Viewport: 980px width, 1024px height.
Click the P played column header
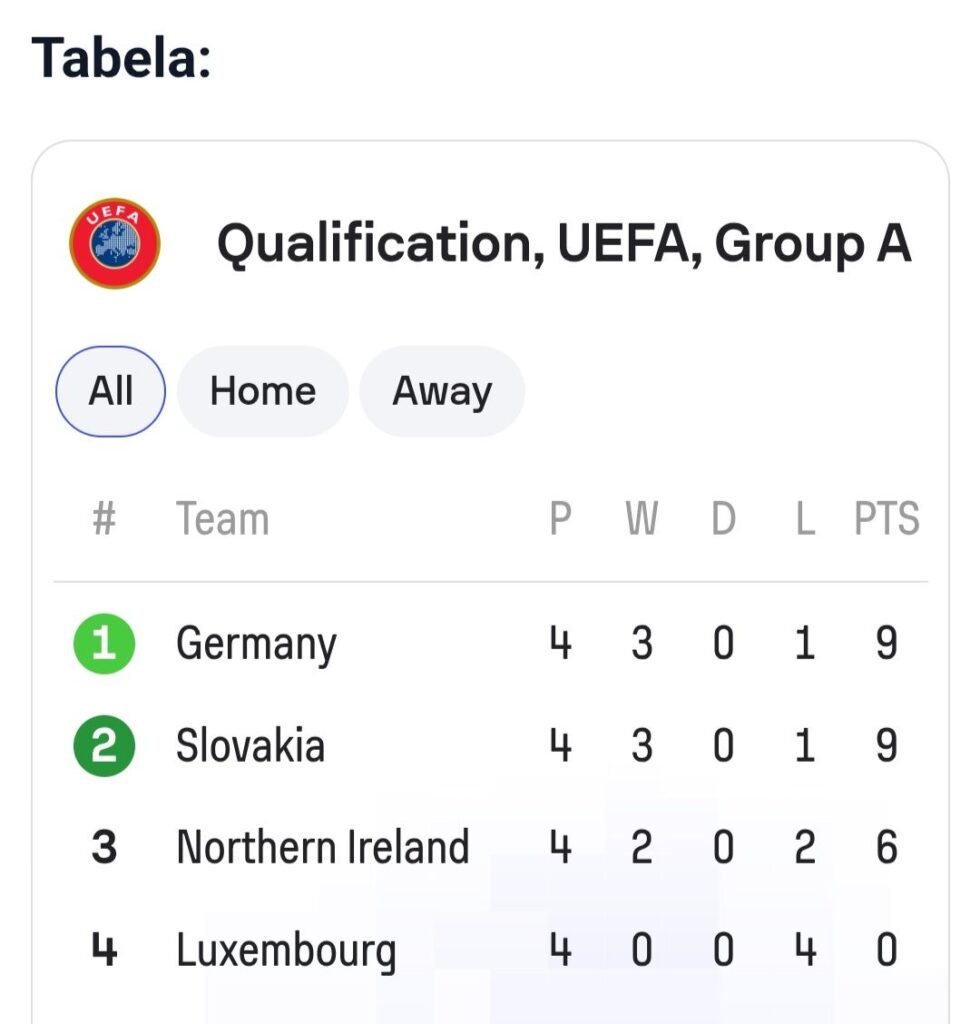click(560, 520)
